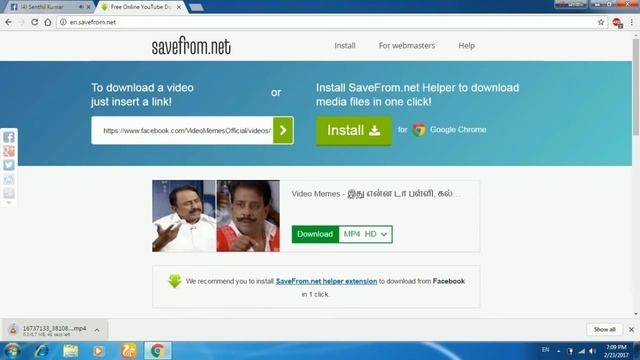
Task: Launch Internet Explorer from taskbar
Action: 42,351
